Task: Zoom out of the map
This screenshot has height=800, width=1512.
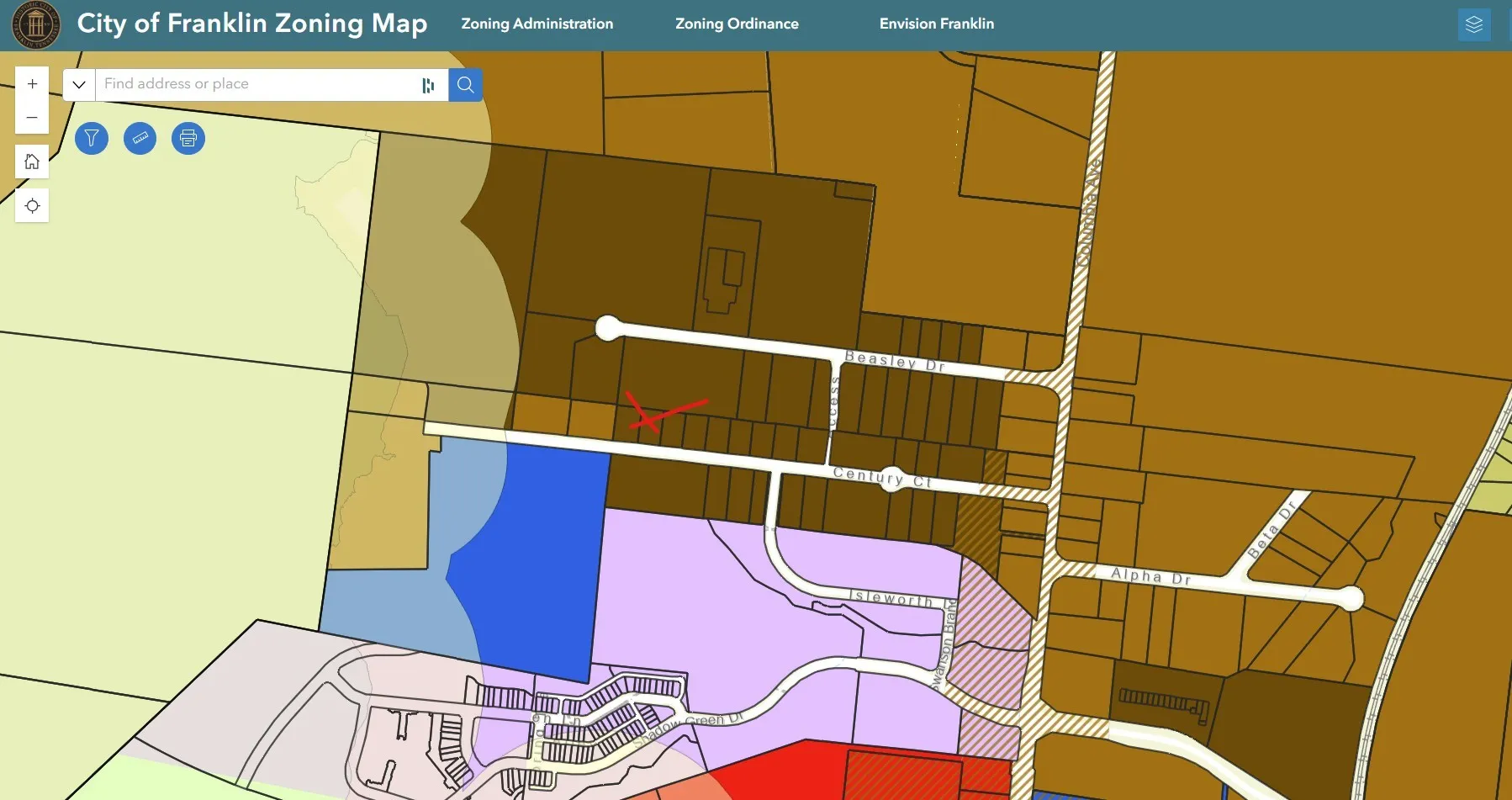Action: point(32,118)
